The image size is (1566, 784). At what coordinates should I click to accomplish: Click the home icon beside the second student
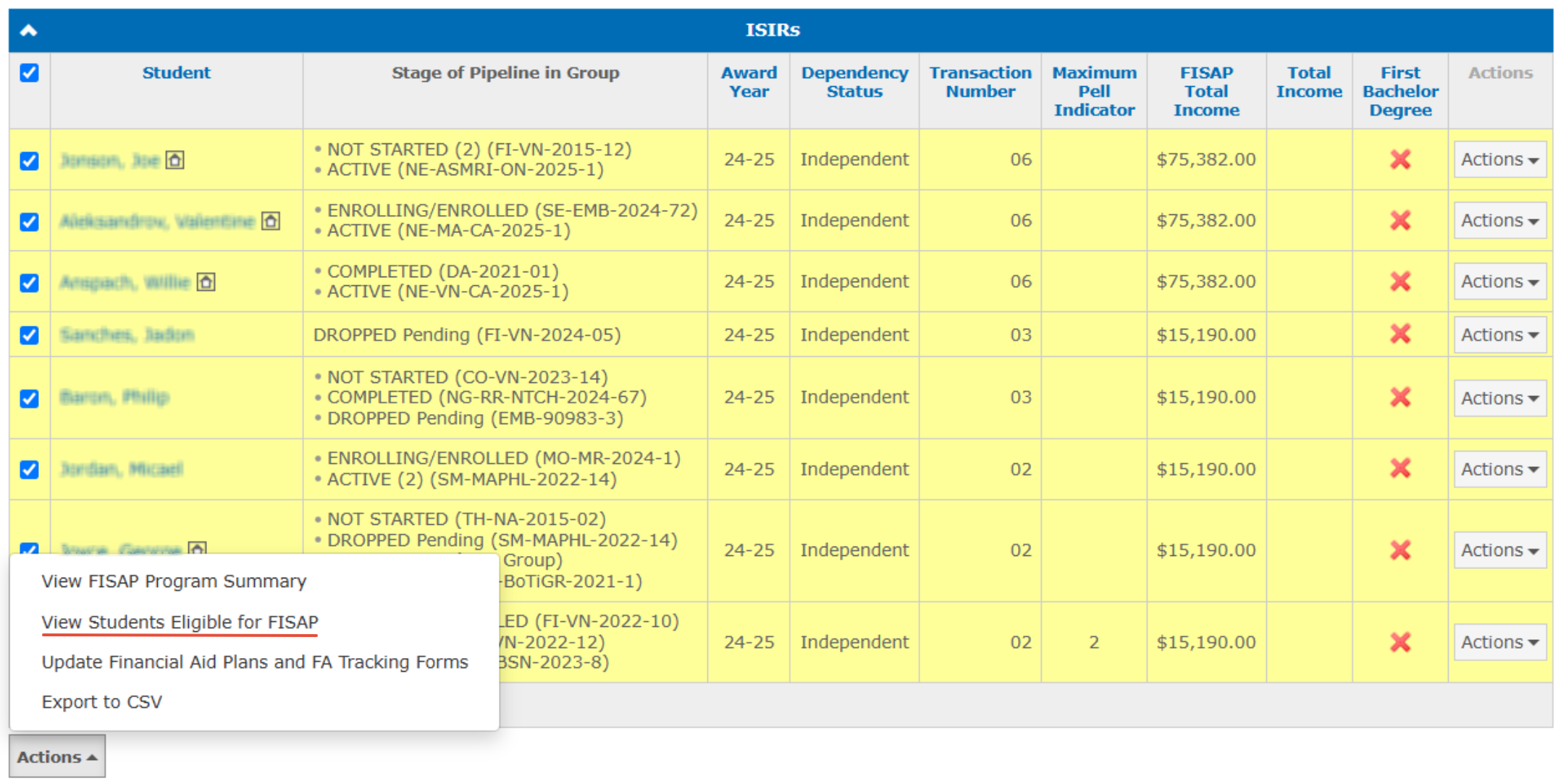point(271,221)
